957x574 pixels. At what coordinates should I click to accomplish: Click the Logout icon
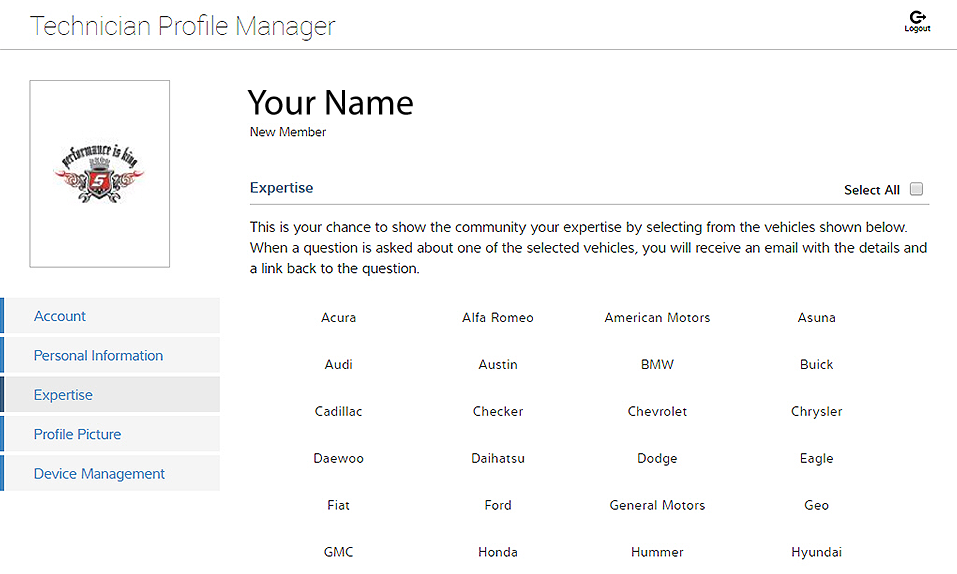tap(916, 21)
